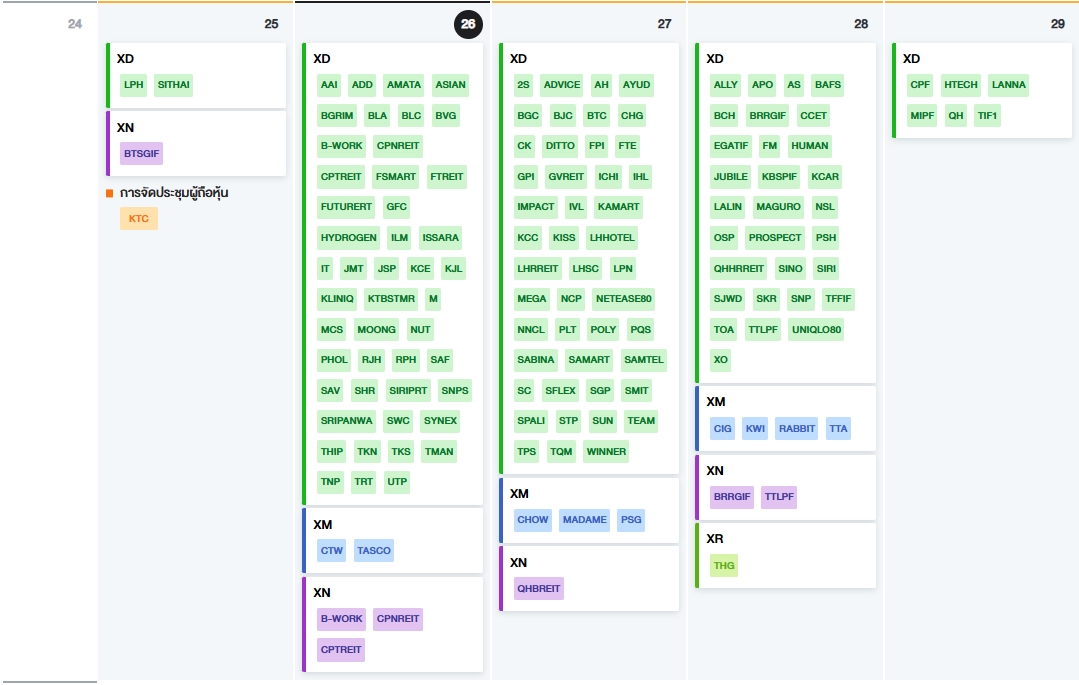Click the blue CHOW tag
1079x685 pixels.
(533, 520)
